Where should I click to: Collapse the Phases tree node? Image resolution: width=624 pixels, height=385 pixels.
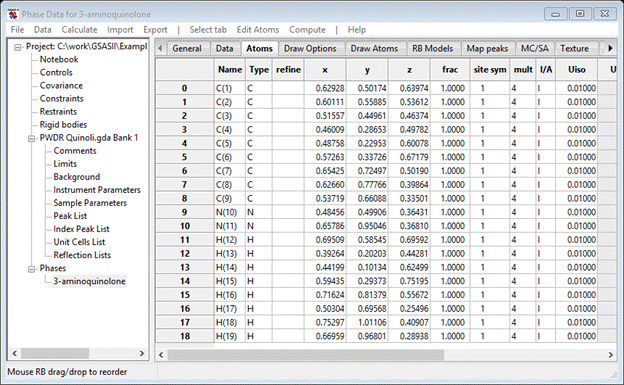pyautogui.click(x=31, y=269)
